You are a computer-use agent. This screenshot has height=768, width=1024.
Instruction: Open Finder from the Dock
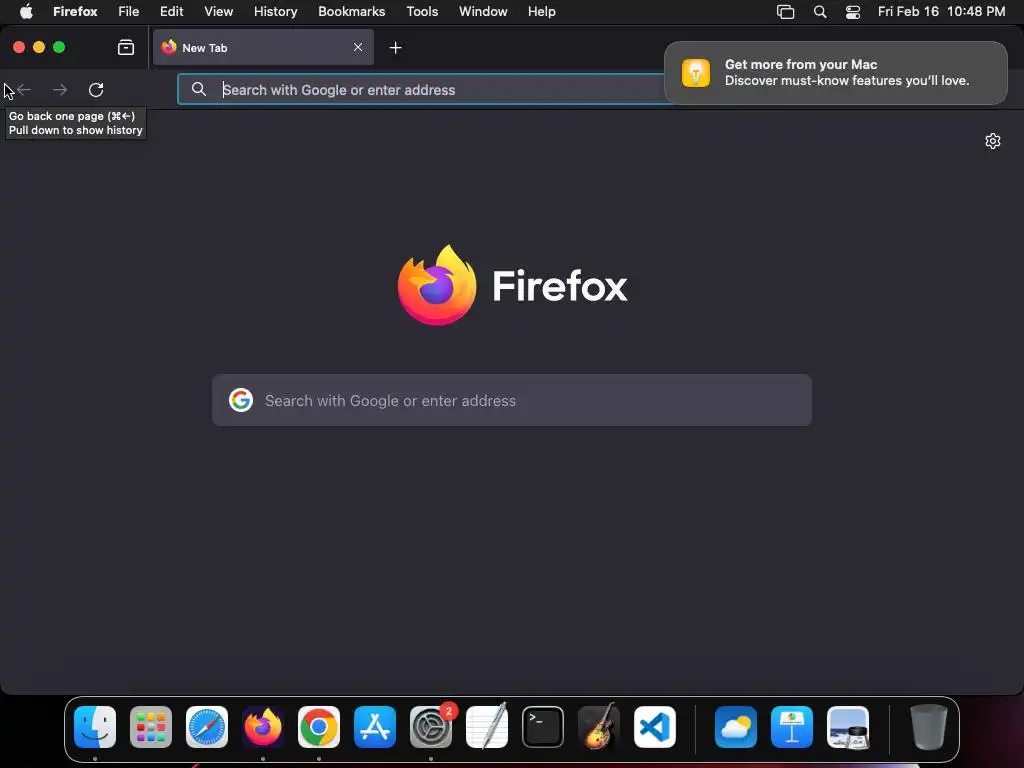click(95, 727)
